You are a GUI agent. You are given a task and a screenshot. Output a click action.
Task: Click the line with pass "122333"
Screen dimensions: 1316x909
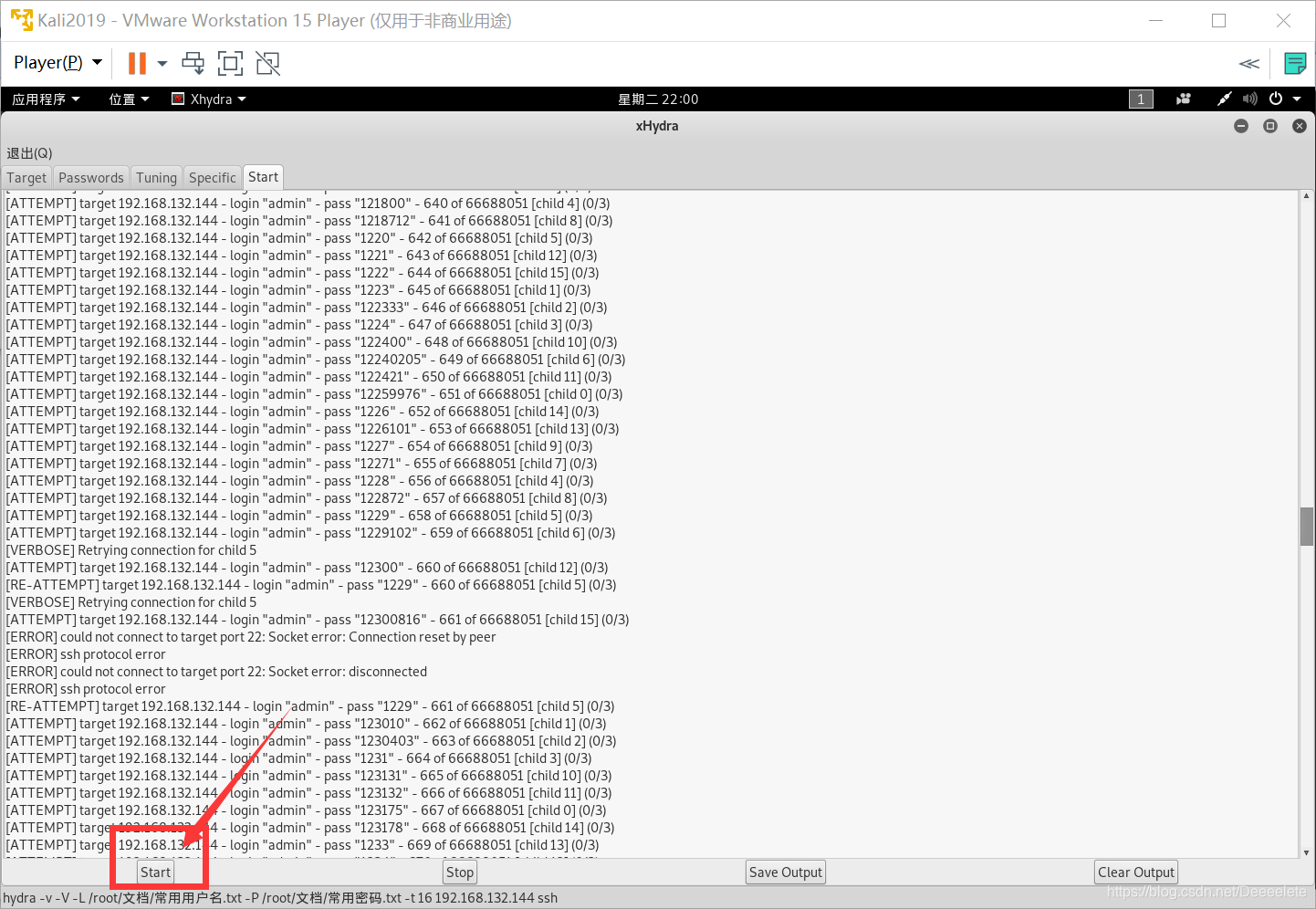pyautogui.click(x=307, y=308)
